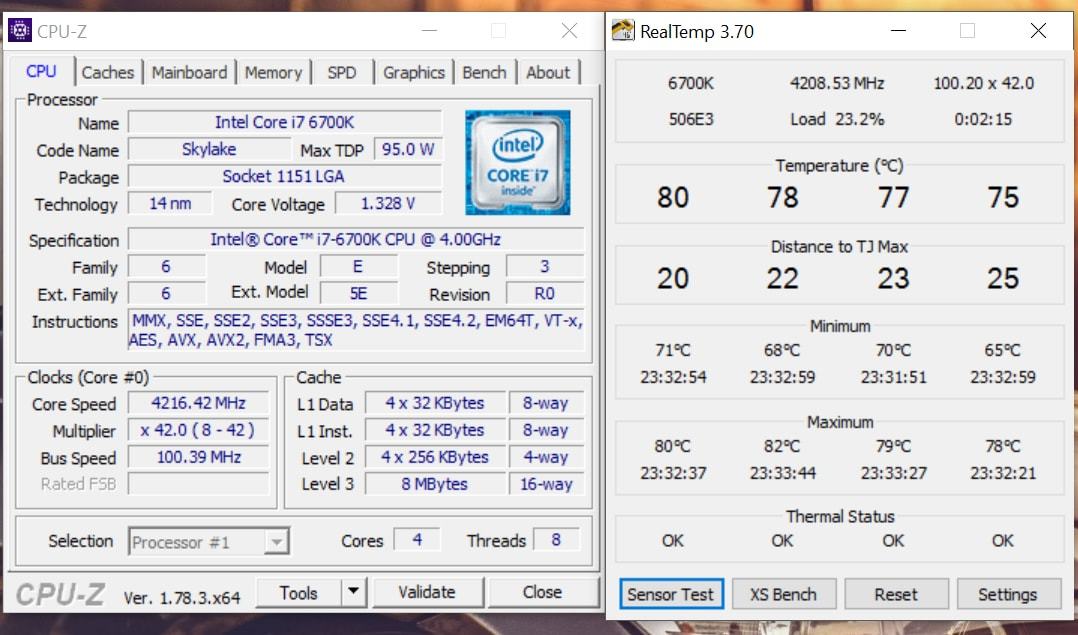The height and width of the screenshot is (635, 1078).
Task: Click the Core Voltage value '1.328 V'
Action: coord(388,203)
